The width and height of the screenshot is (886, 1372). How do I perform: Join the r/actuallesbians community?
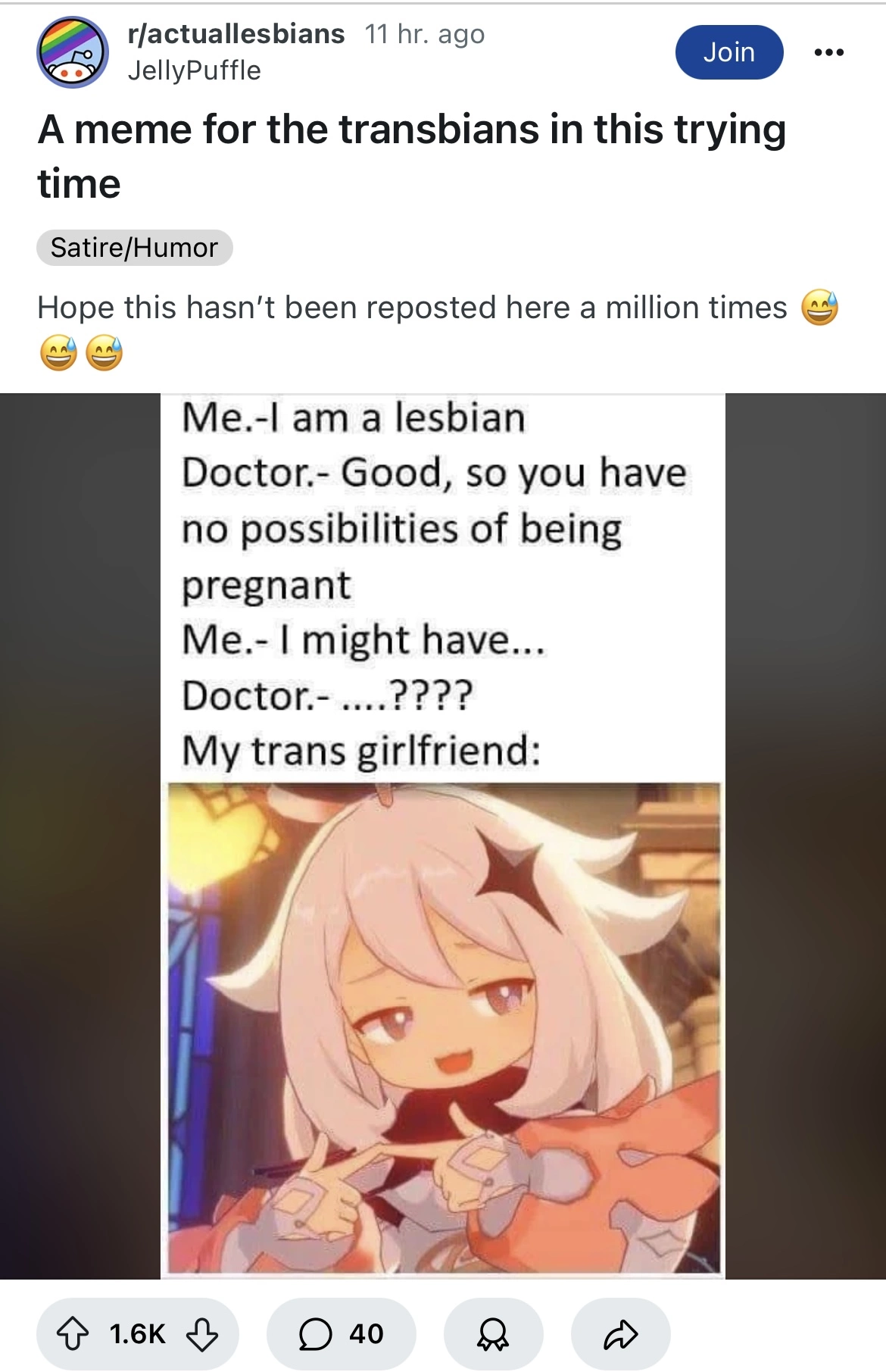729,52
